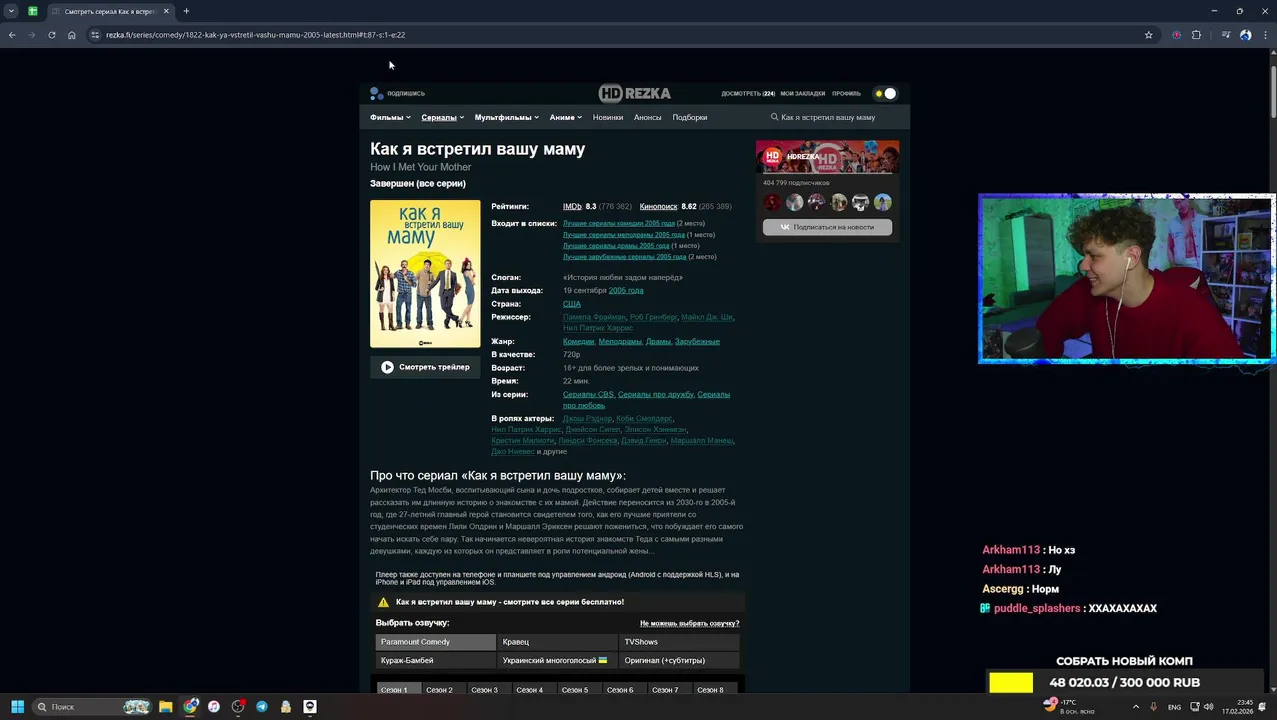The width and height of the screenshot is (1277, 720).
Task: Select Оригинал (+субтитры) voiceover
Action: (679, 660)
